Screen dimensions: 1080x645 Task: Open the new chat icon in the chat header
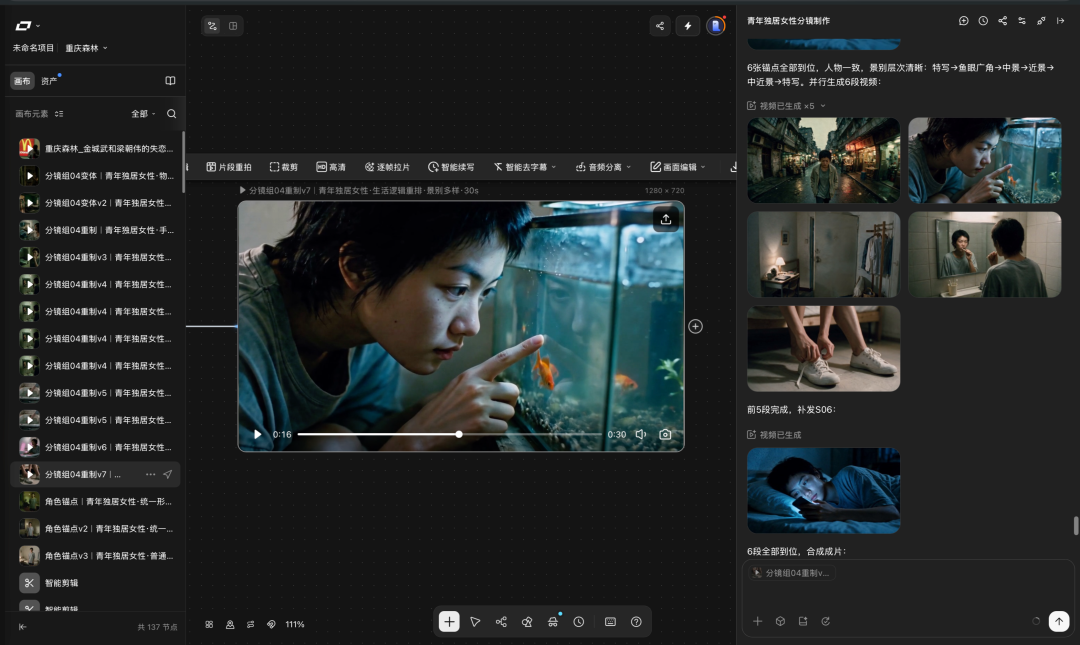click(963, 21)
